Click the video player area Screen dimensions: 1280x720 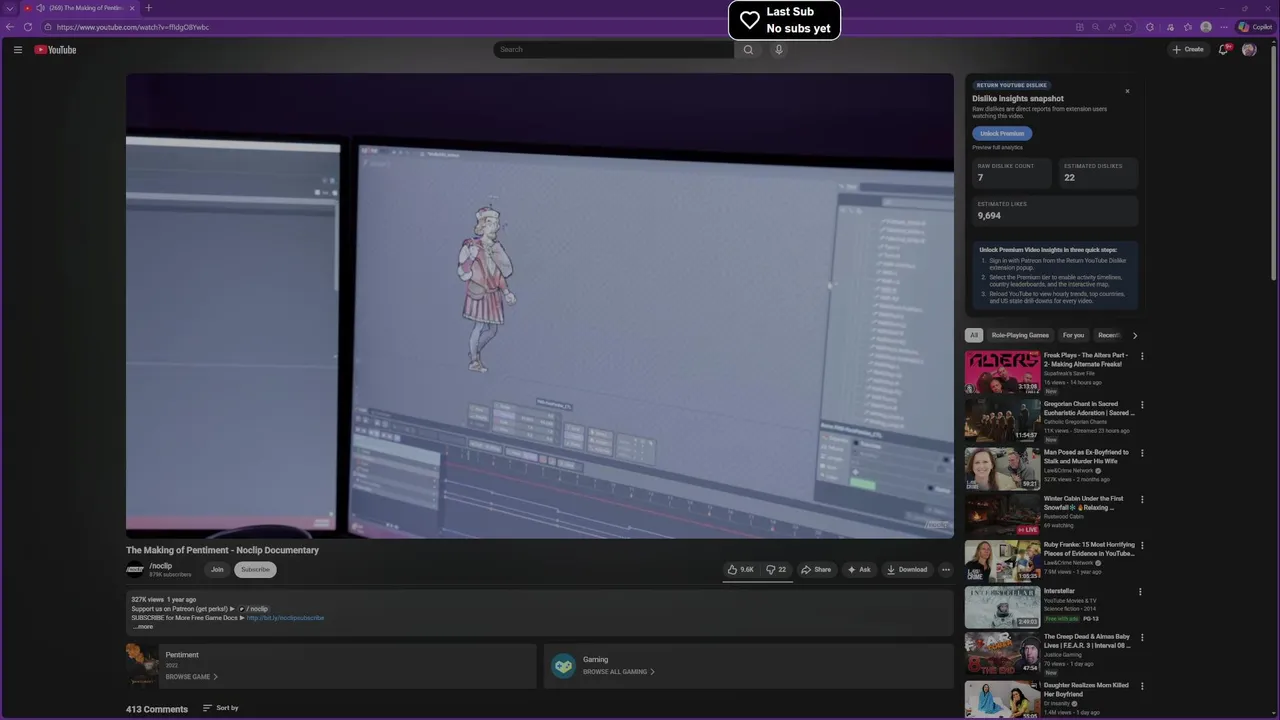pyautogui.click(x=540, y=306)
